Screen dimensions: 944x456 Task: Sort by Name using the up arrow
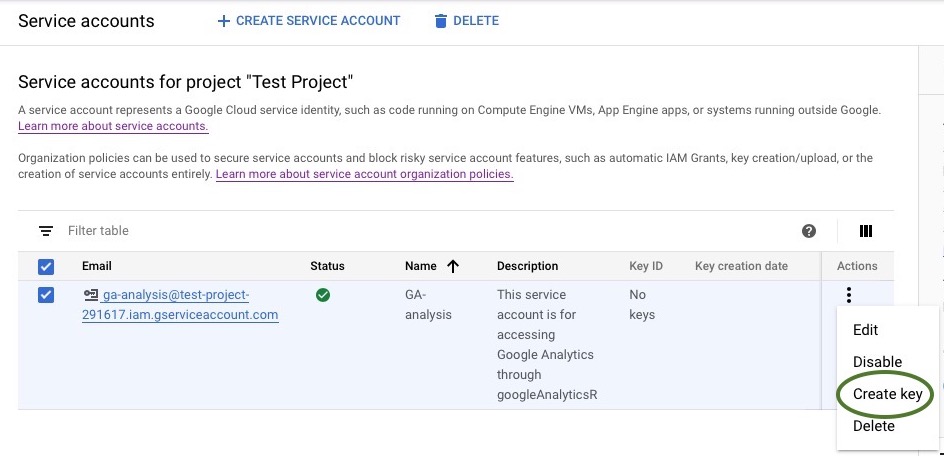[x=453, y=266]
